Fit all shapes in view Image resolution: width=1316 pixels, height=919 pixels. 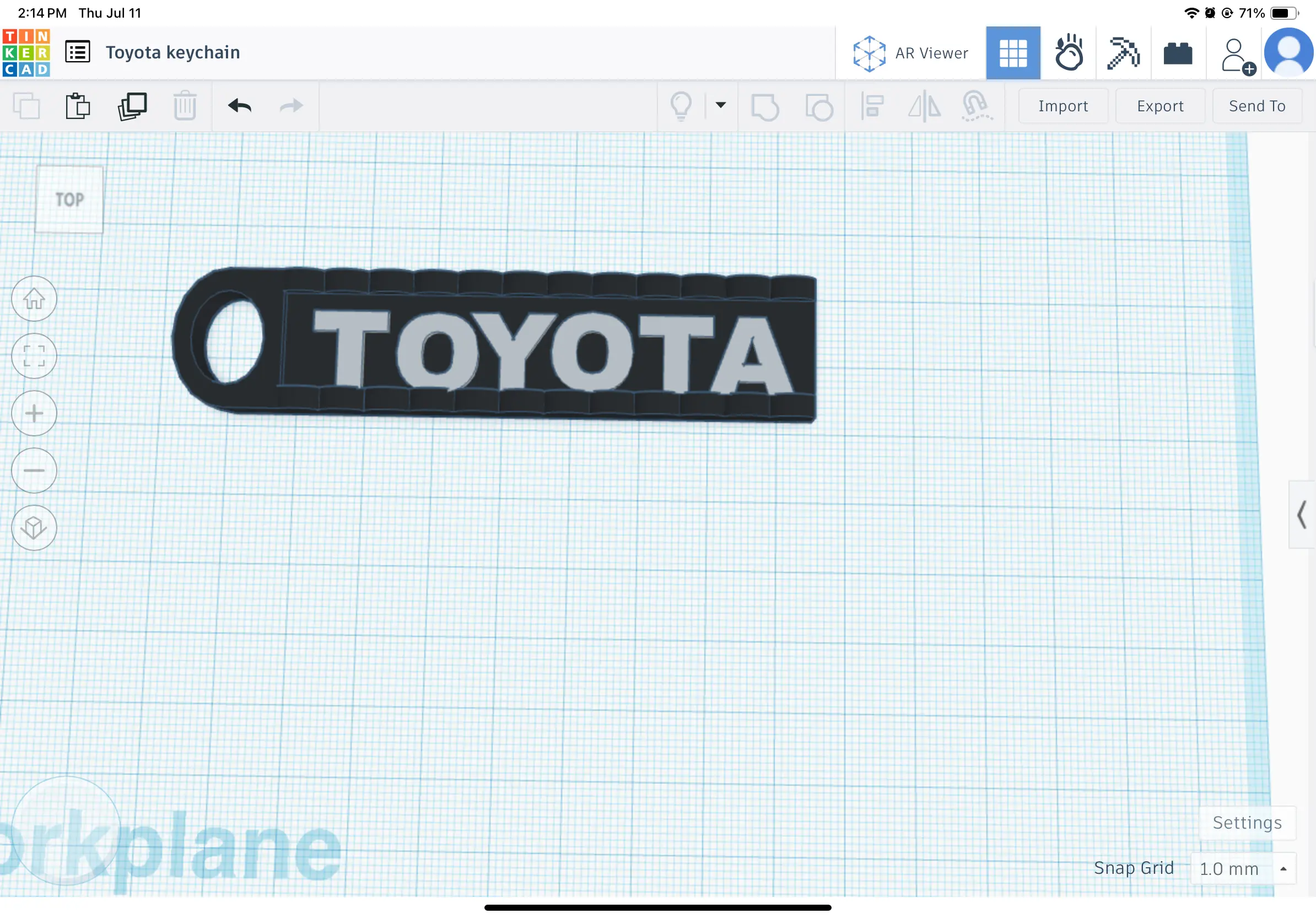pyautogui.click(x=34, y=356)
